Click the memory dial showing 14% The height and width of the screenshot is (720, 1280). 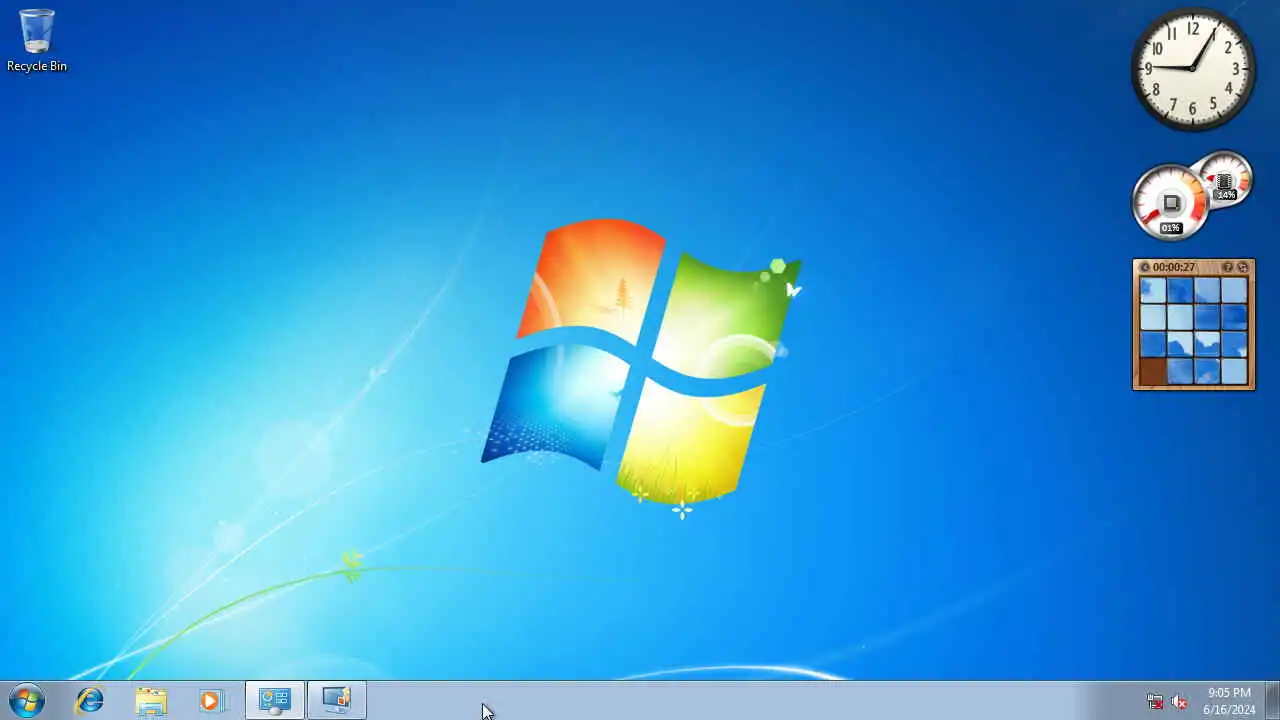pyautogui.click(x=1225, y=180)
